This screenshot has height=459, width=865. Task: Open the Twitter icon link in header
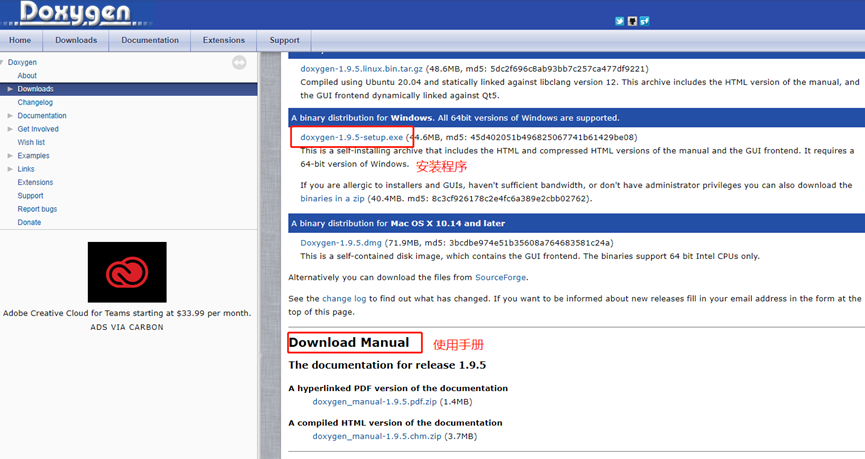[620, 20]
